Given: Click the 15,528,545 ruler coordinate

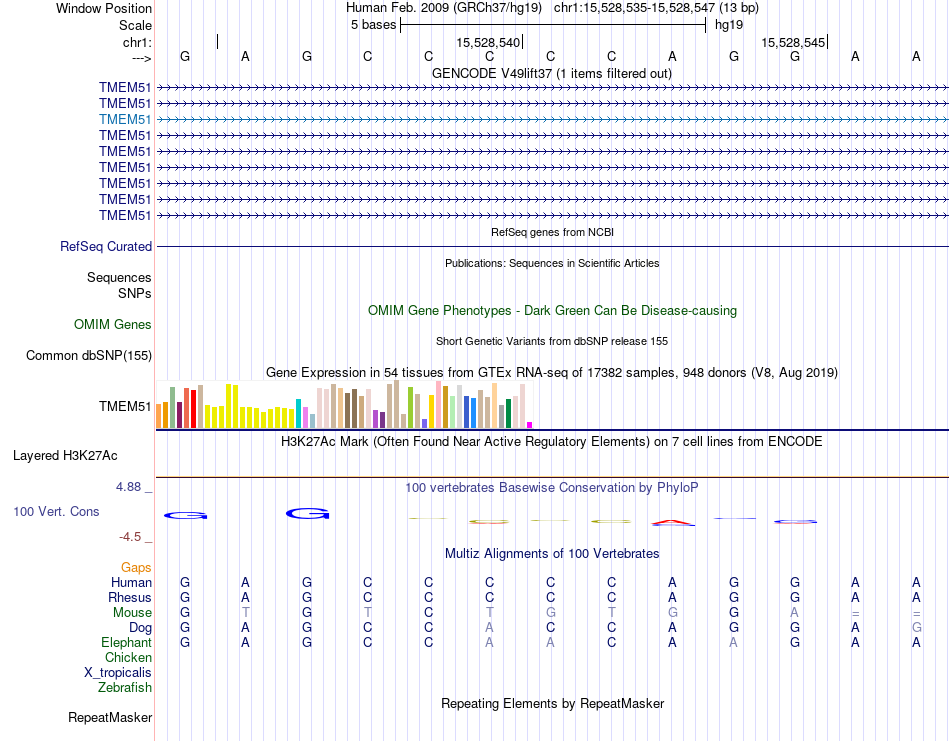Looking at the screenshot, I should click(x=793, y=42).
